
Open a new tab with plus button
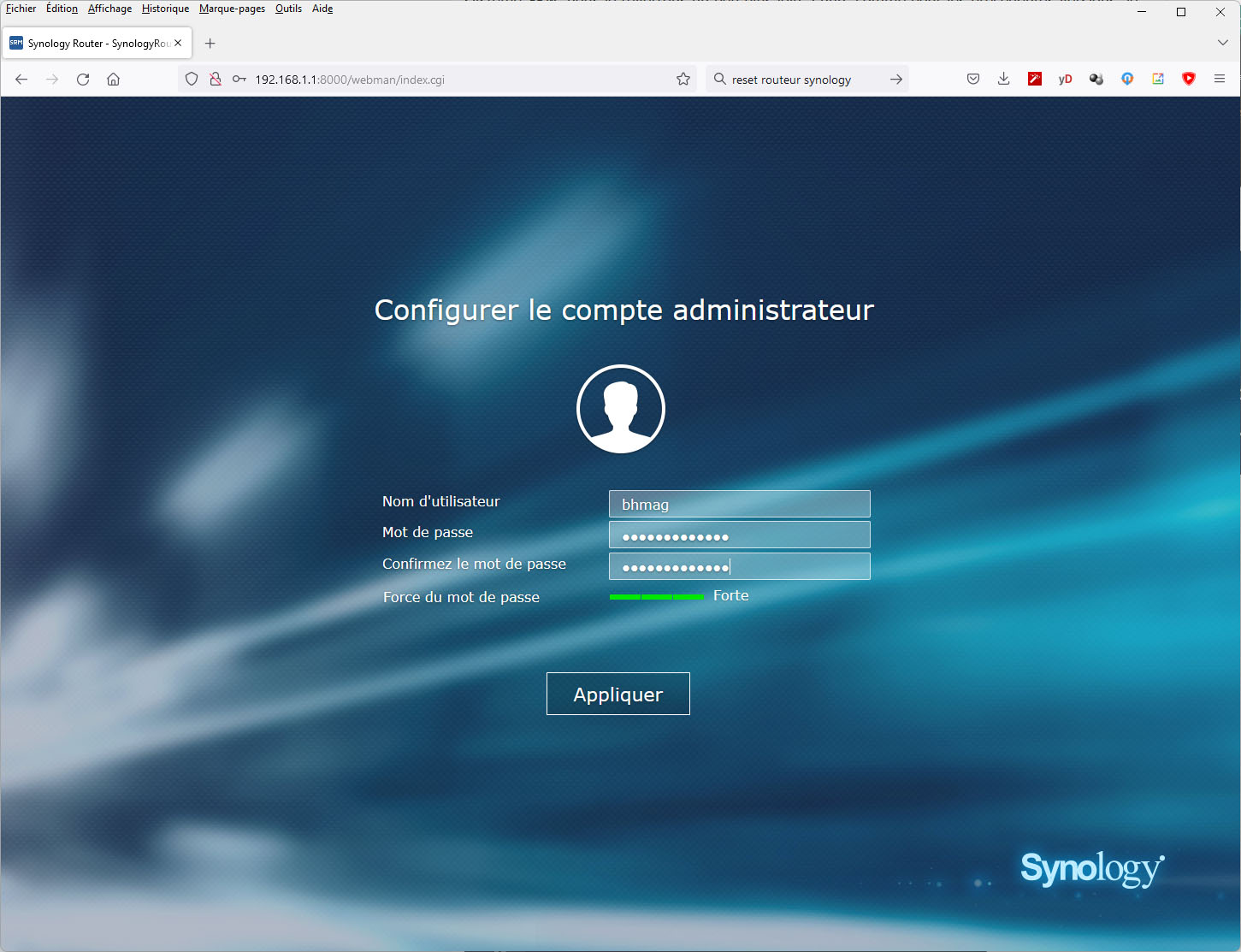pyautogui.click(x=210, y=43)
